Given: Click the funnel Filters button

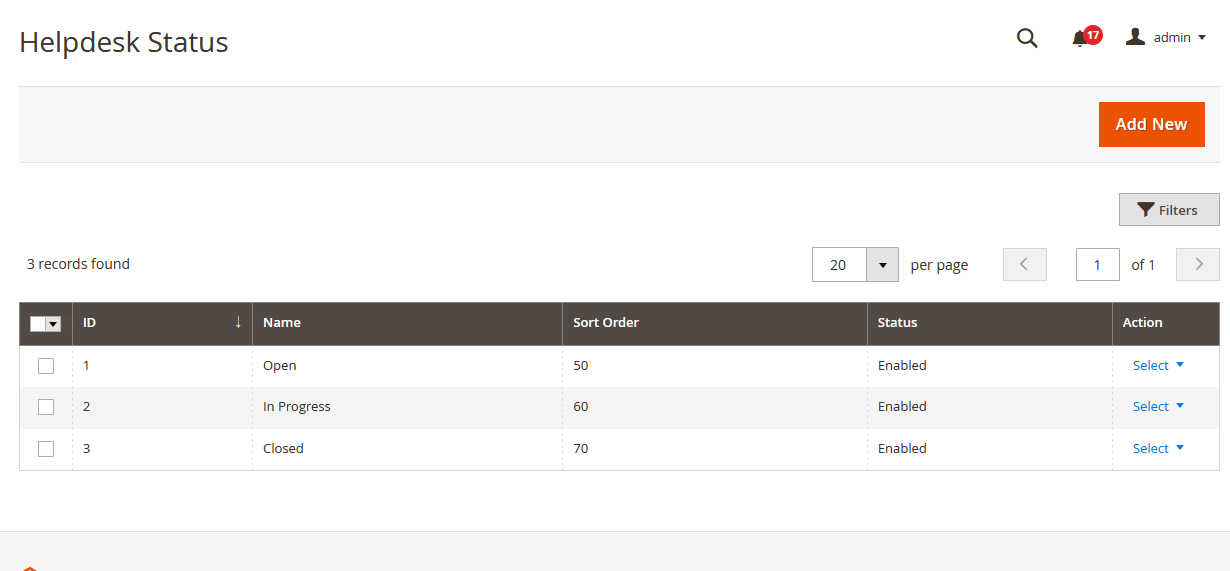Looking at the screenshot, I should point(1168,210).
